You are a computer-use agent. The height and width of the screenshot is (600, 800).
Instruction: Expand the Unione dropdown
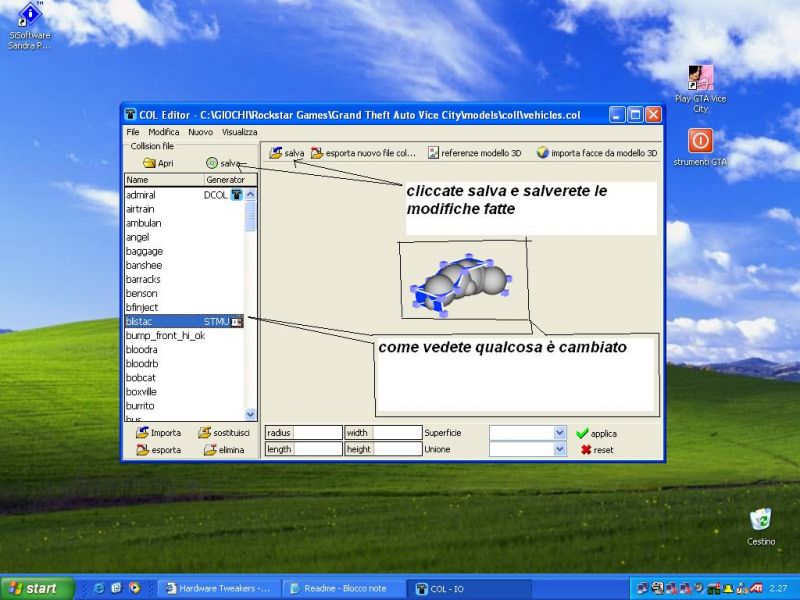[x=559, y=450]
